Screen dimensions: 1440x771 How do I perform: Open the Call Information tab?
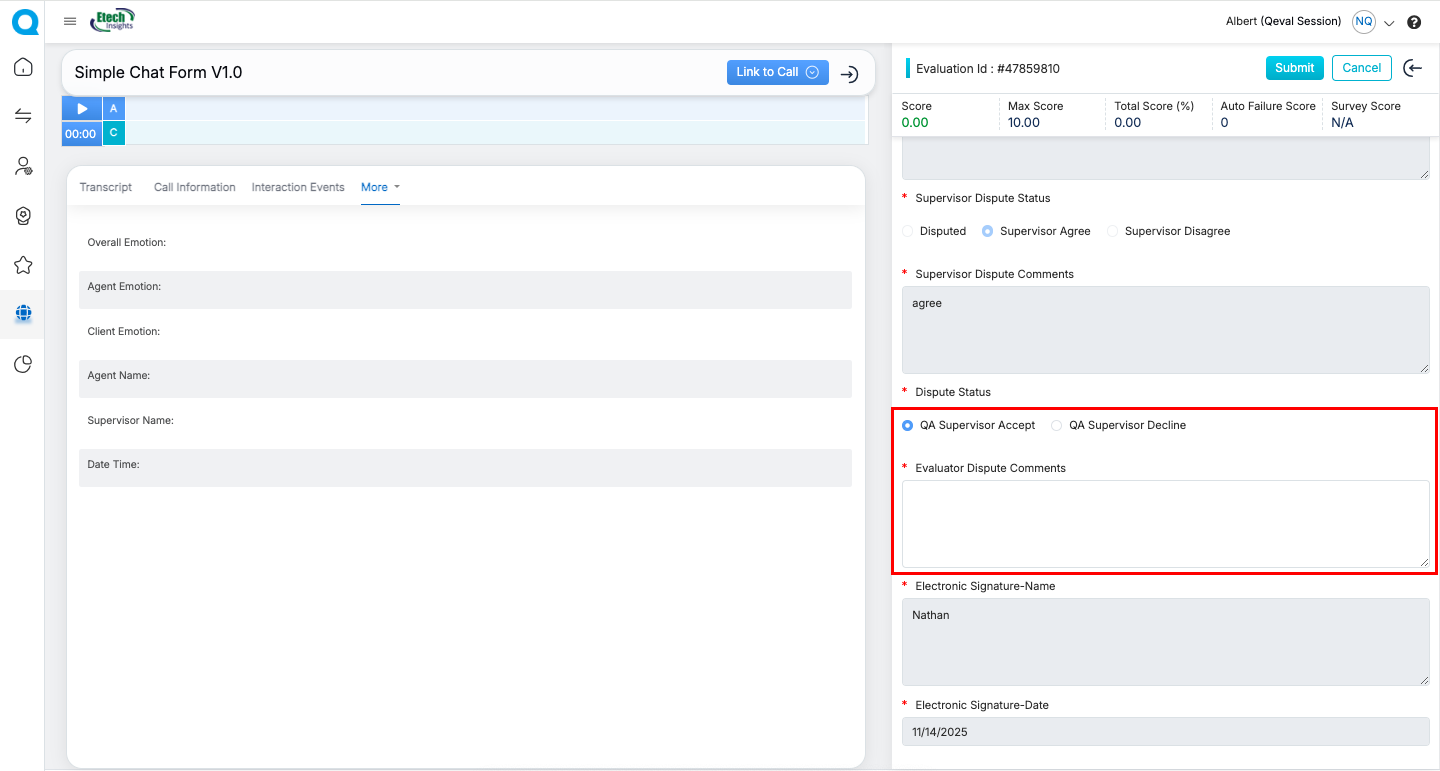point(194,187)
